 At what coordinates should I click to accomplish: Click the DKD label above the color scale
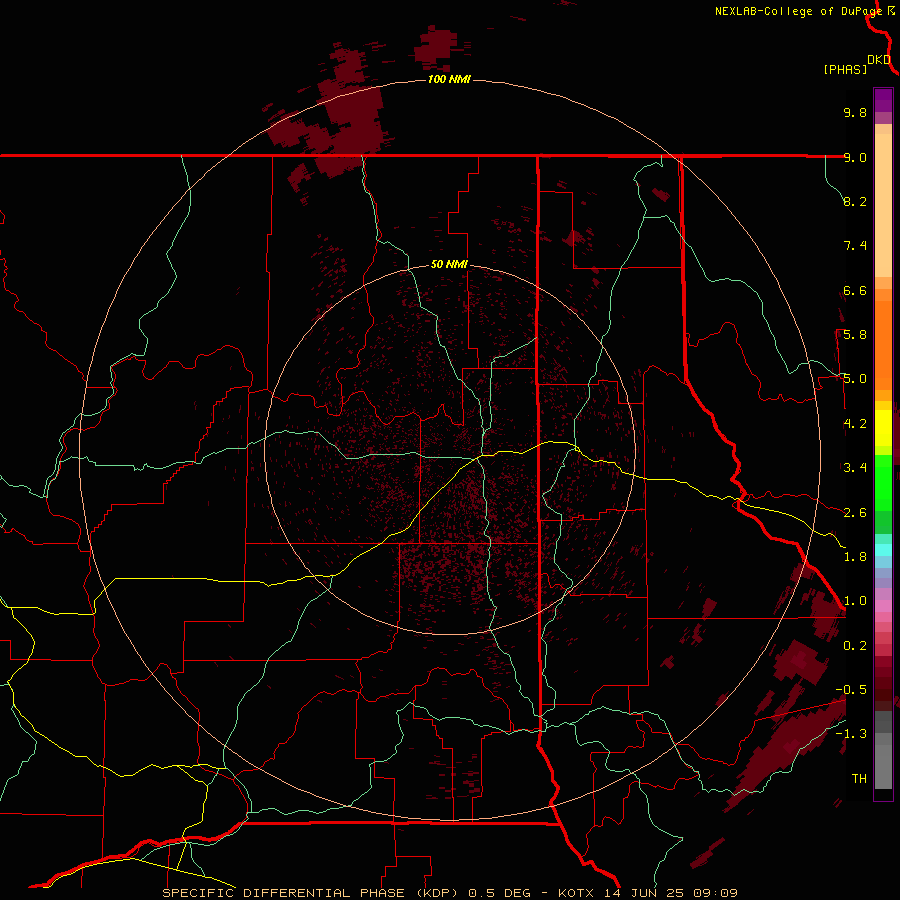click(x=879, y=60)
